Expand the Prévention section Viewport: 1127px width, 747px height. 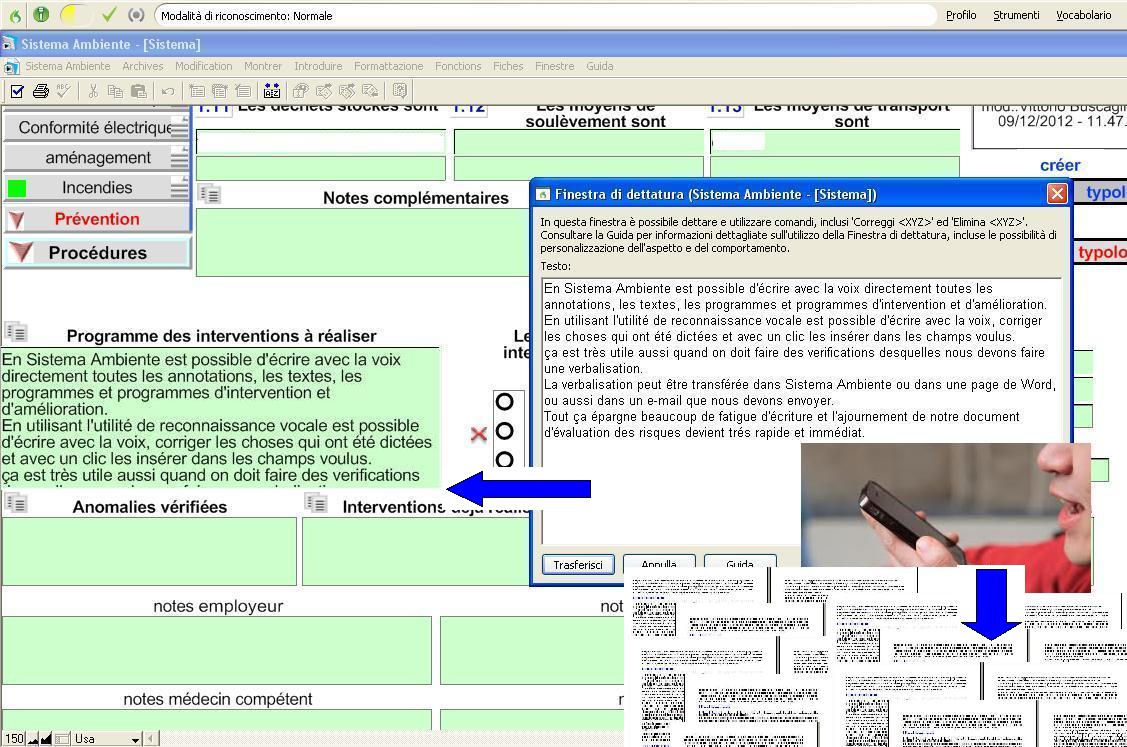click(96, 219)
